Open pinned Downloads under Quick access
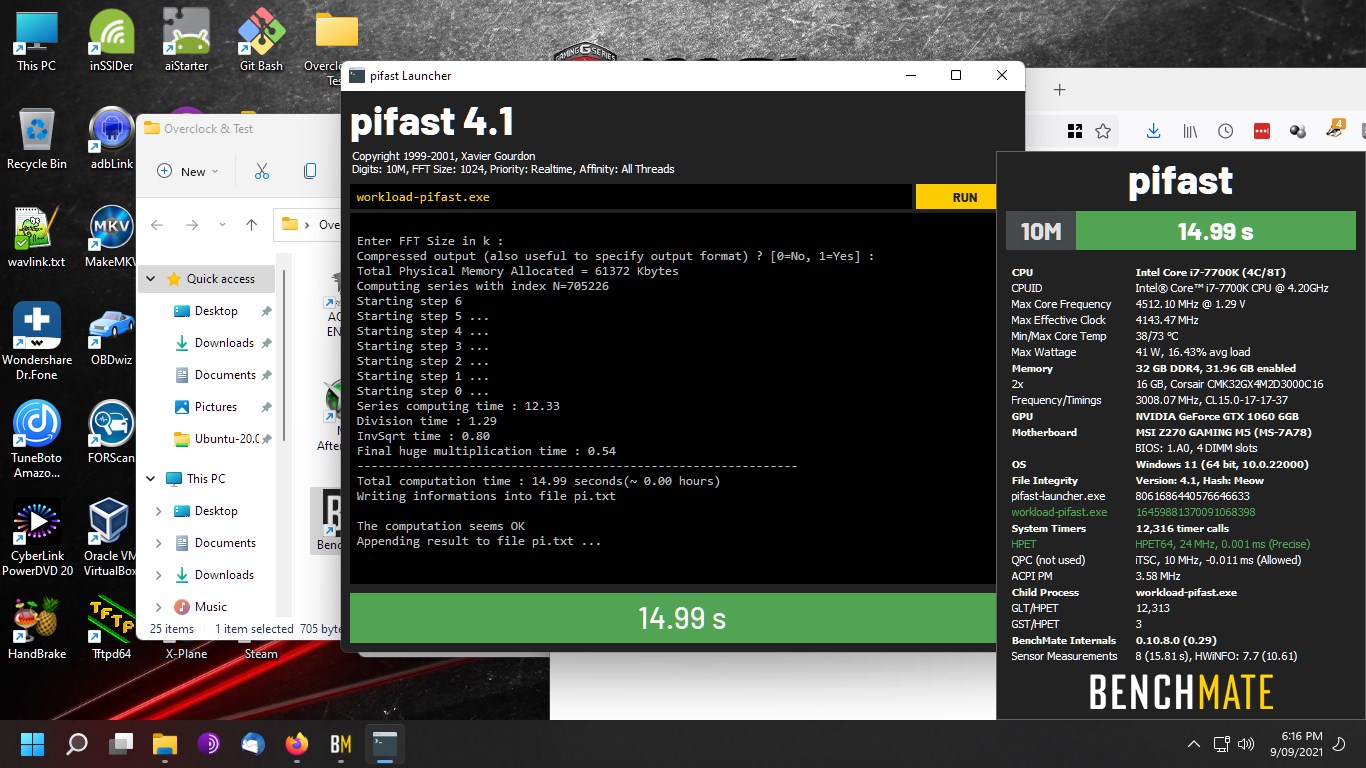Image resolution: width=1366 pixels, height=768 pixels. (224, 343)
